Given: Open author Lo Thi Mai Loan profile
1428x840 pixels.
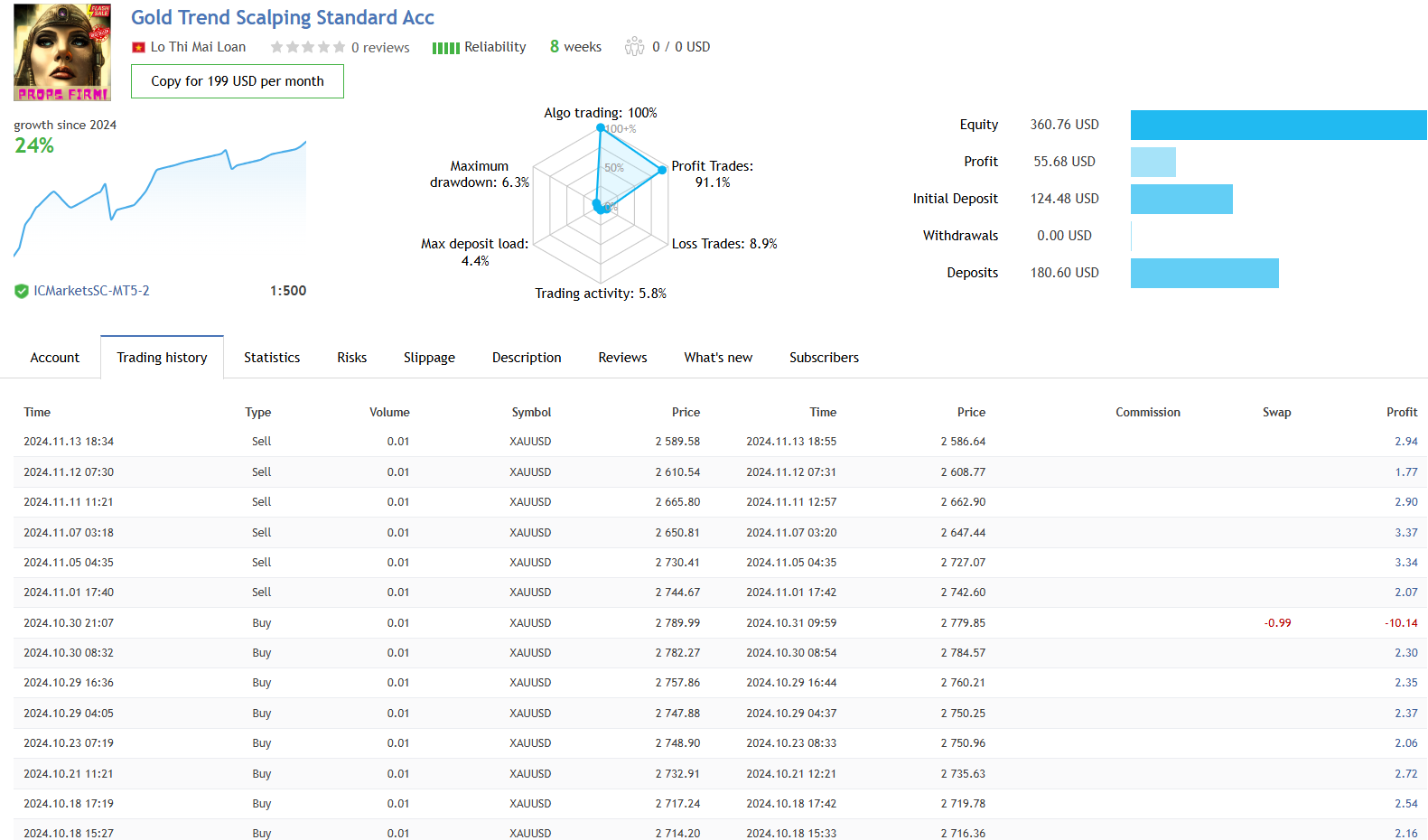Looking at the screenshot, I should tap(198, 47).
